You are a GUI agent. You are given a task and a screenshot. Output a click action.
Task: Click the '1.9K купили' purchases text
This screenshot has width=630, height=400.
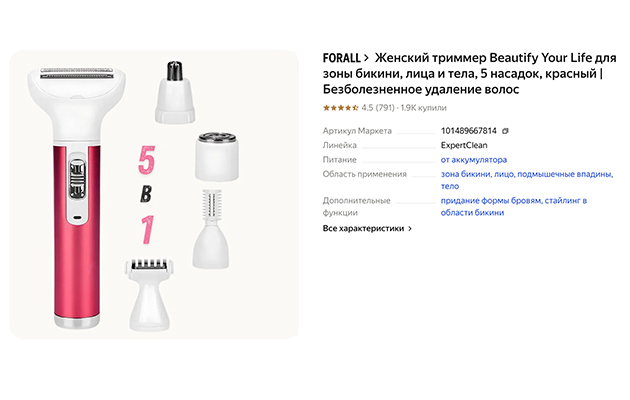(x=424, y=108)
